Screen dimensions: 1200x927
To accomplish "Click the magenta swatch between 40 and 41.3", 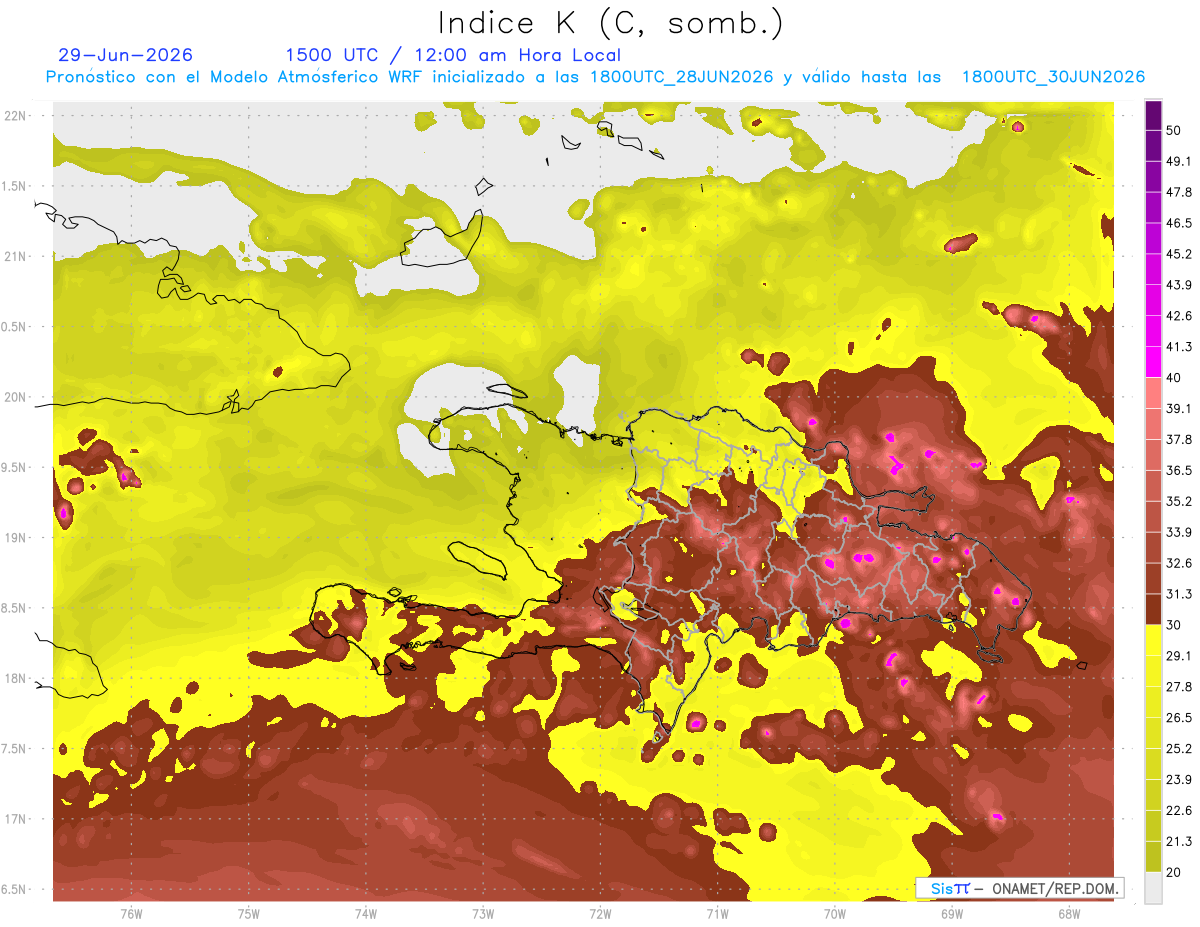I will (x=1153, y=362).
